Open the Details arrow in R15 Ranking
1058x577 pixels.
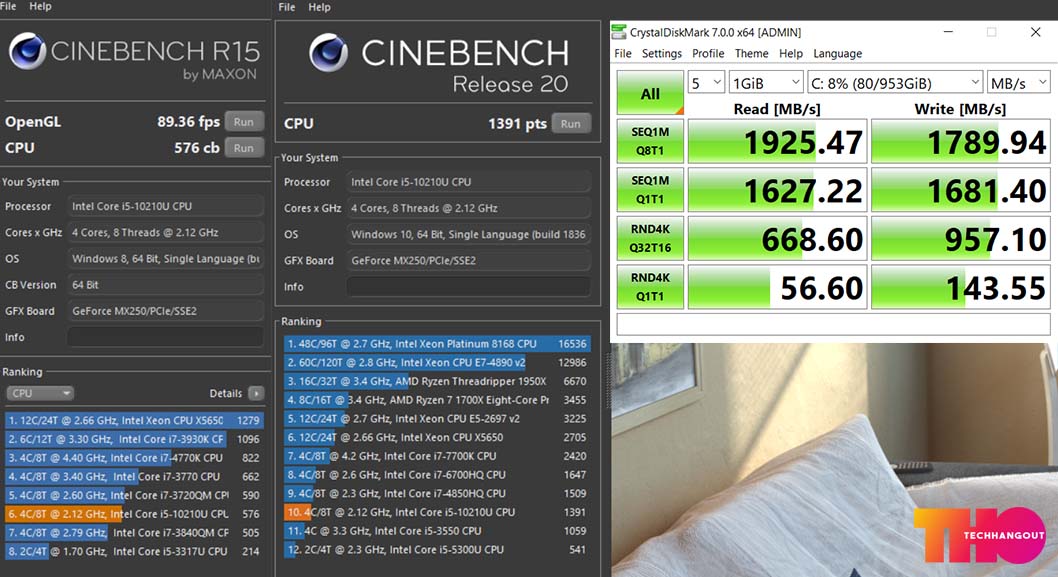[256, 393]
